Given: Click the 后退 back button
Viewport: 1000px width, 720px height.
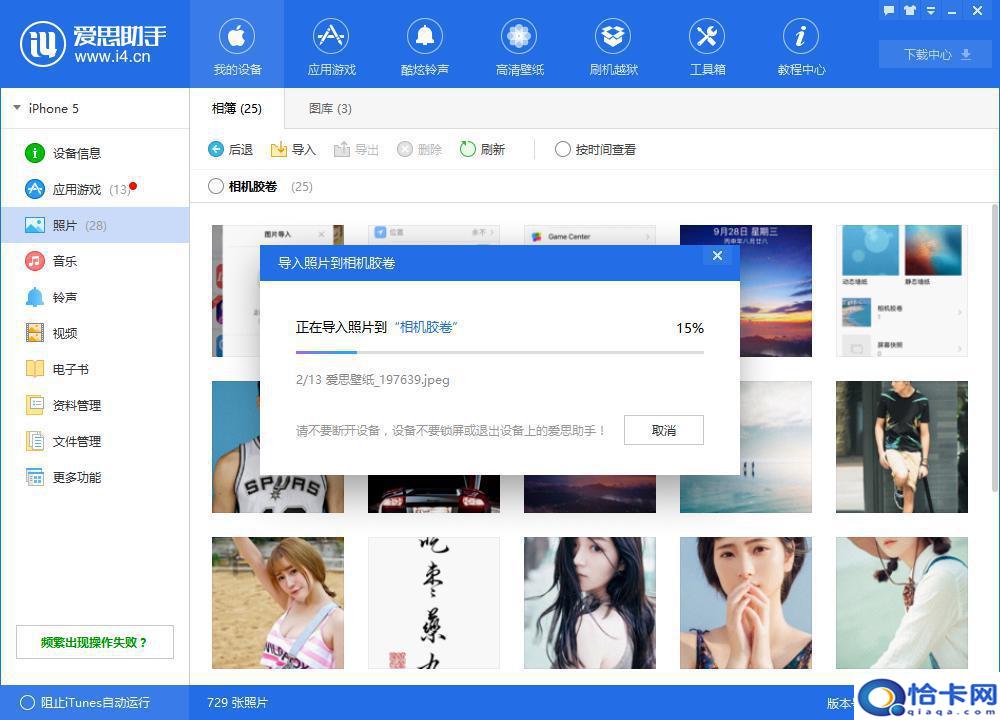Looking at the screenshot, I should point(230,149).
